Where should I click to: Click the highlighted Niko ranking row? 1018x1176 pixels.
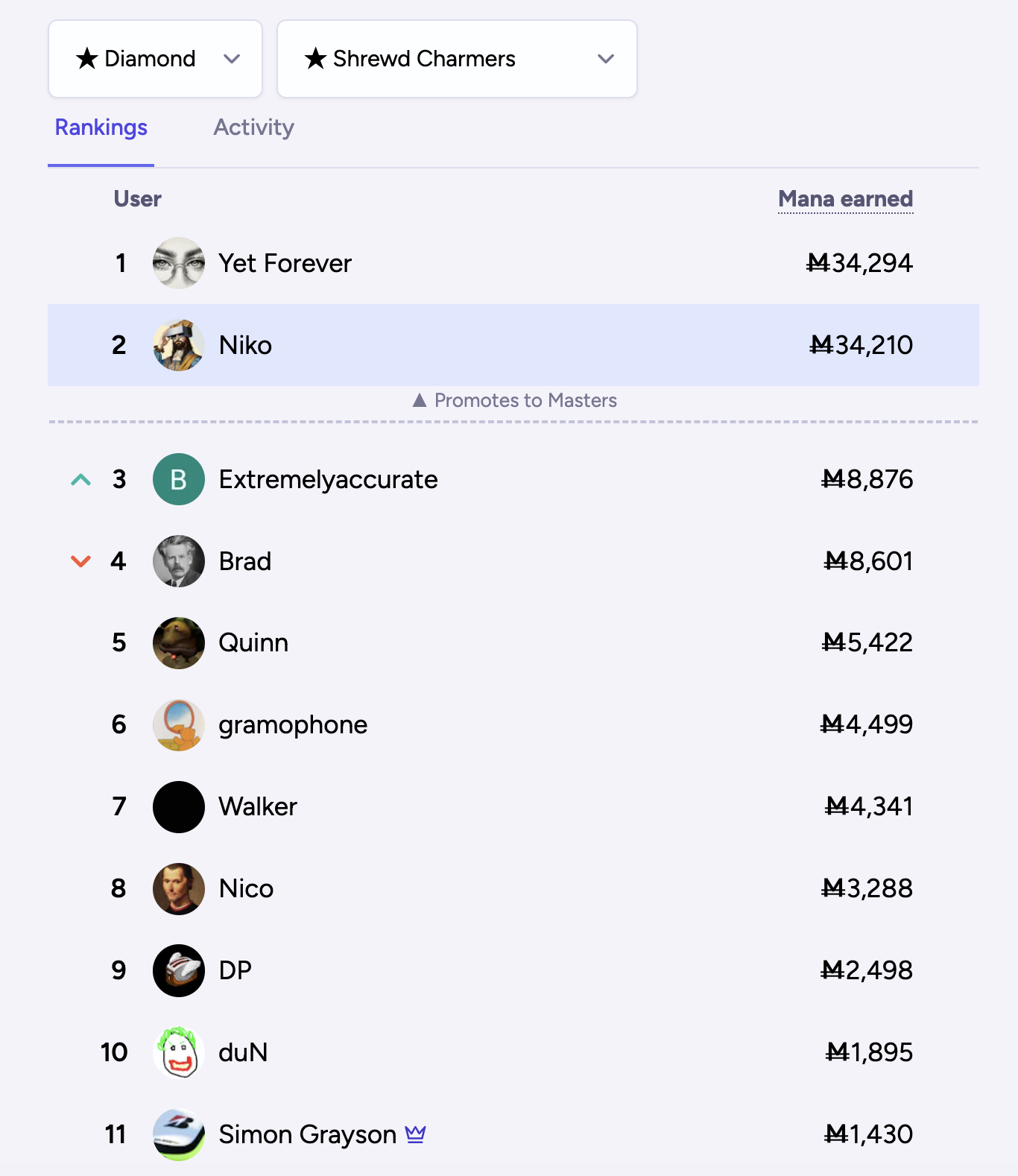pyautogui.click(x=513, y=345)
